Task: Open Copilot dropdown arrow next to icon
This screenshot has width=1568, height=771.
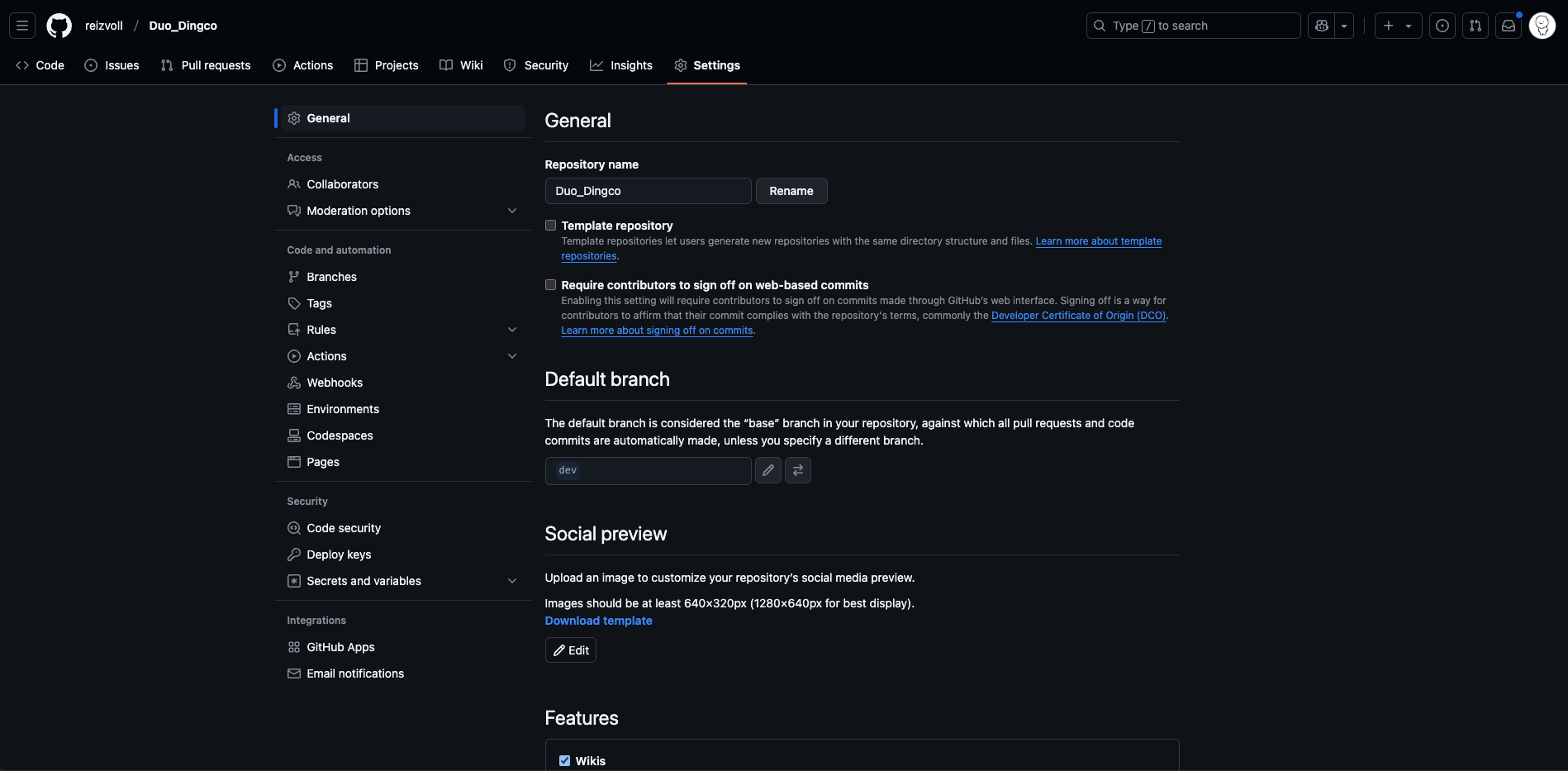Action: tap(1344, 26)
